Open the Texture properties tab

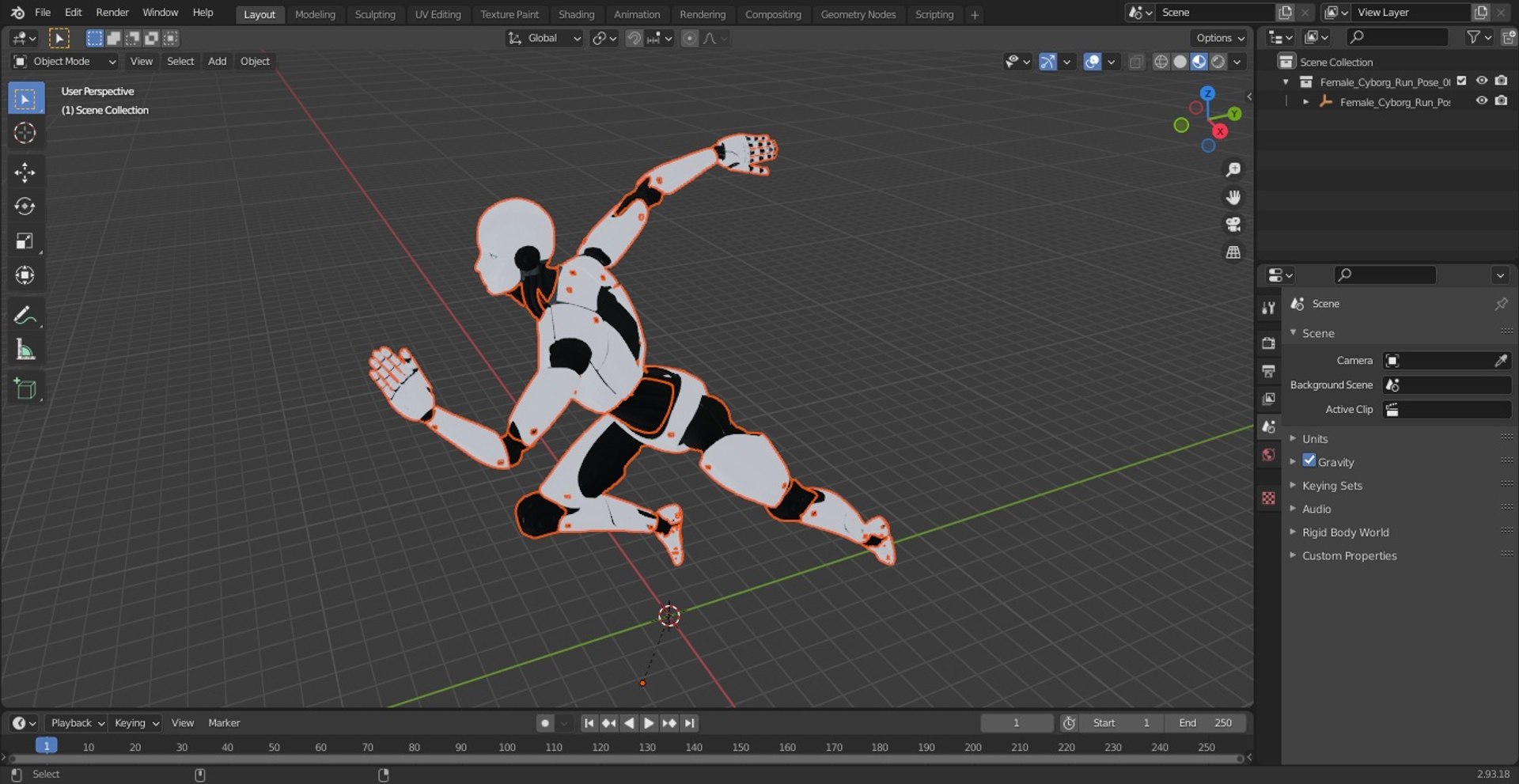click(1269, 498)
